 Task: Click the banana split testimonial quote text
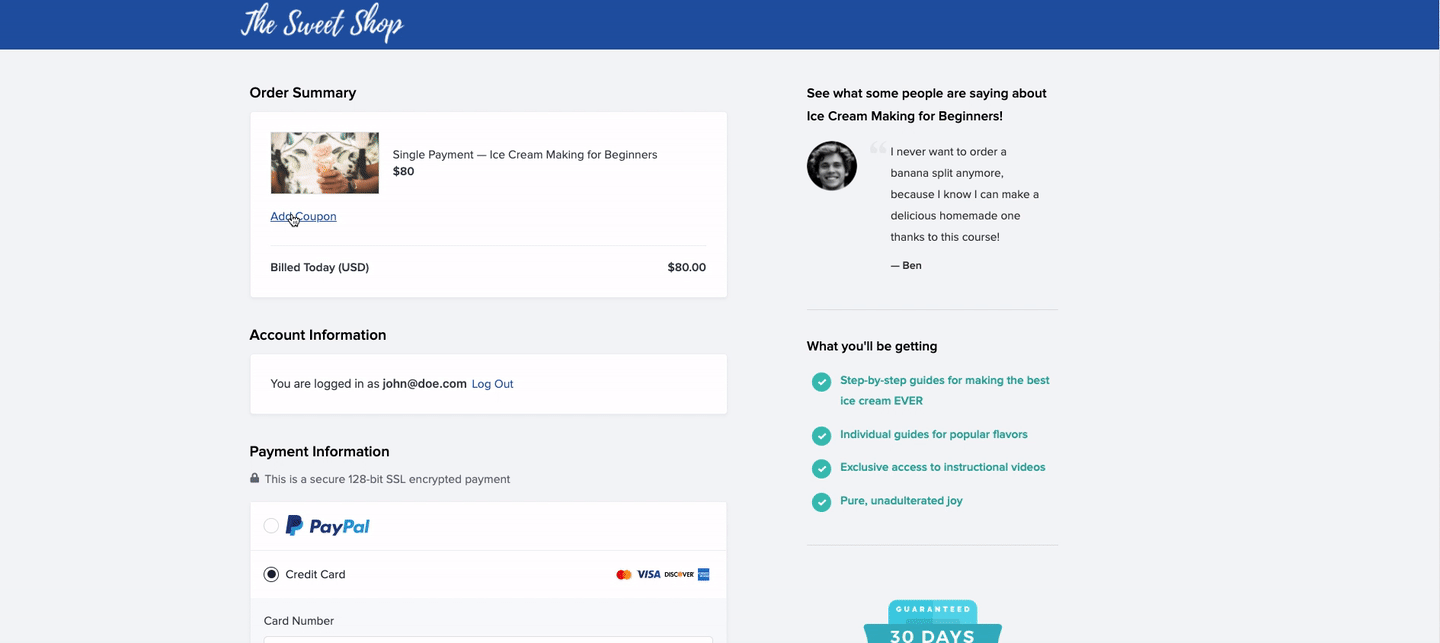[x=965, y=195]
